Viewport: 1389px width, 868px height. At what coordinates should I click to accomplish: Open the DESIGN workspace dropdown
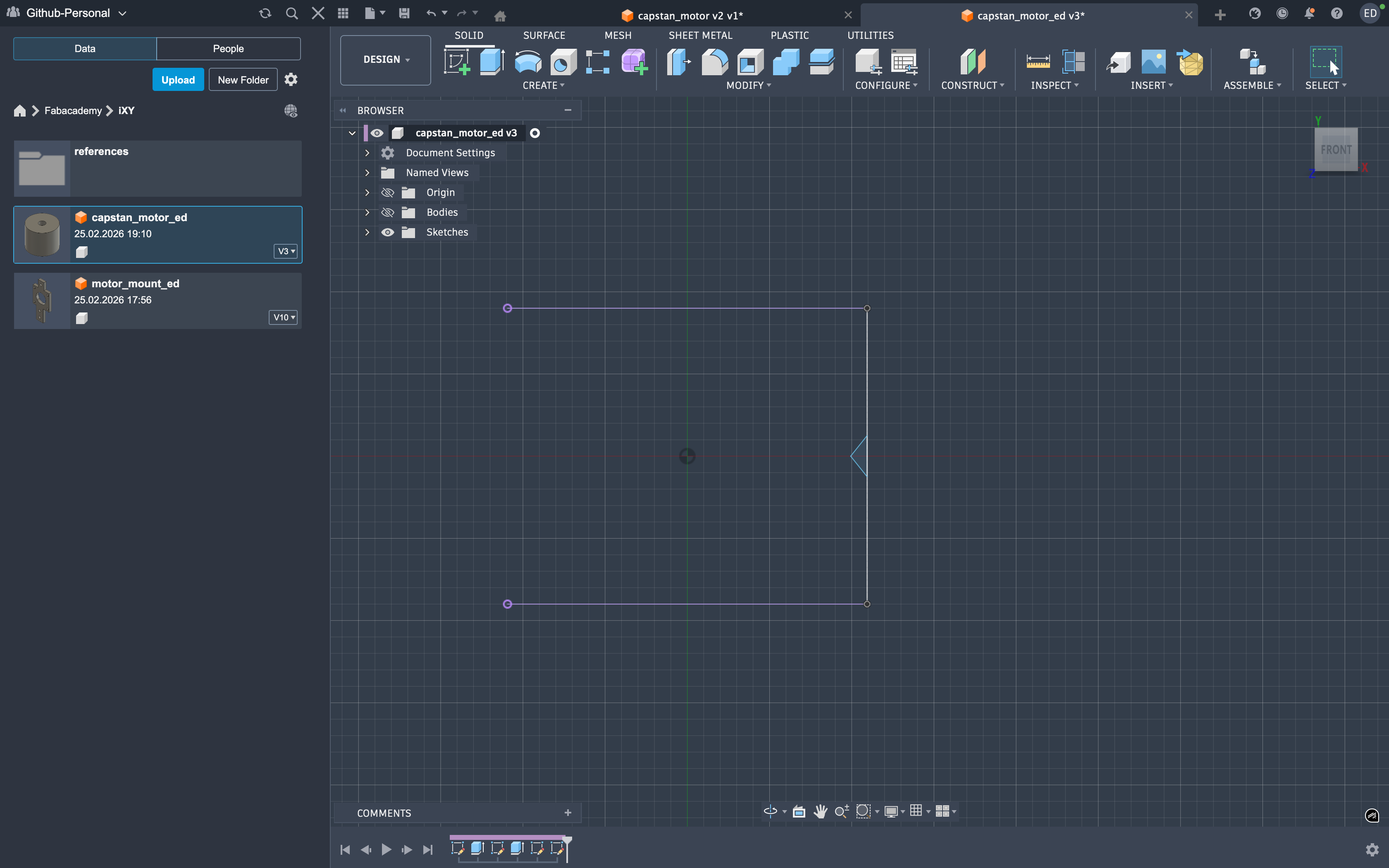386,60
